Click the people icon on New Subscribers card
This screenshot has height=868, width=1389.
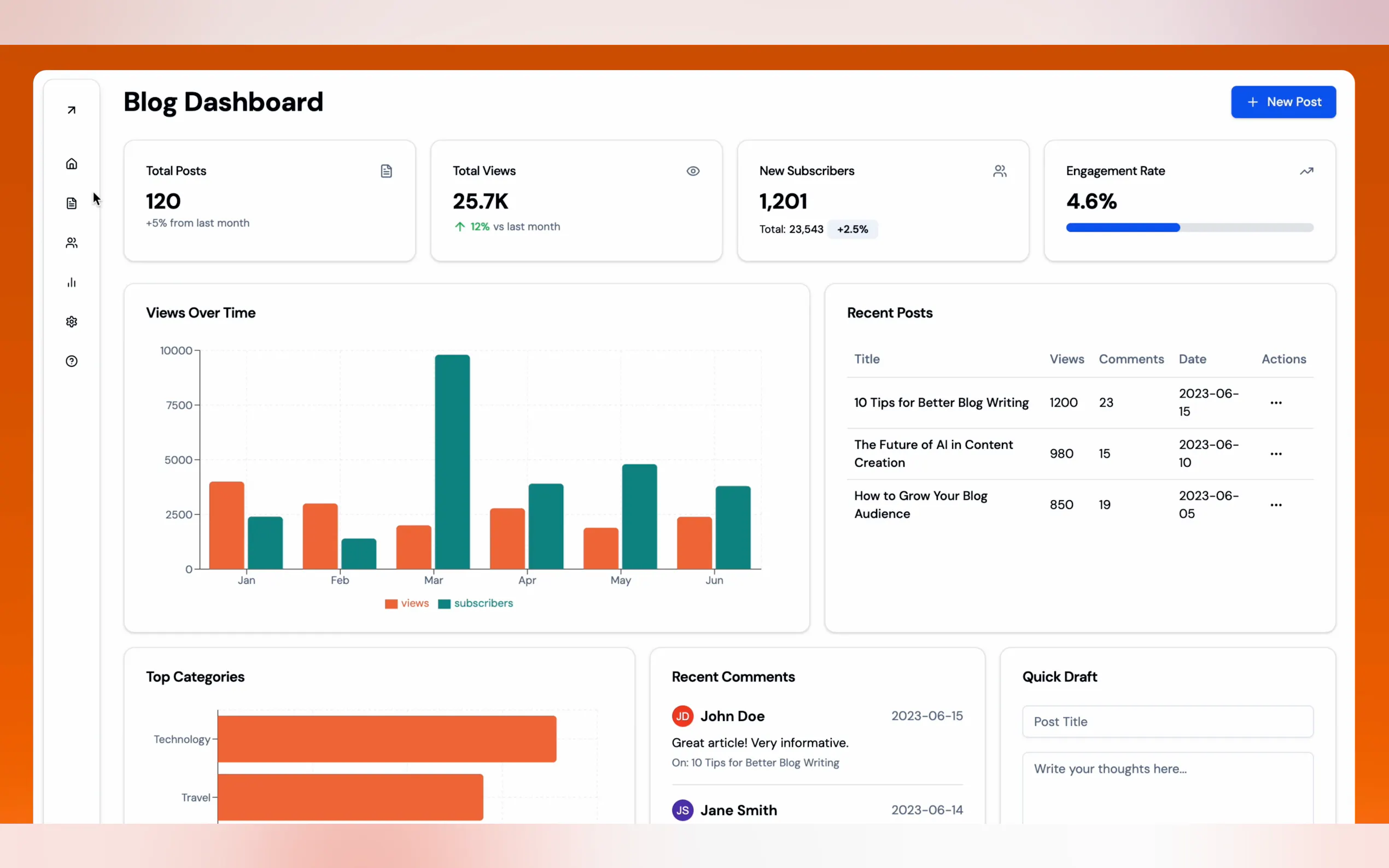pos(999,171)
